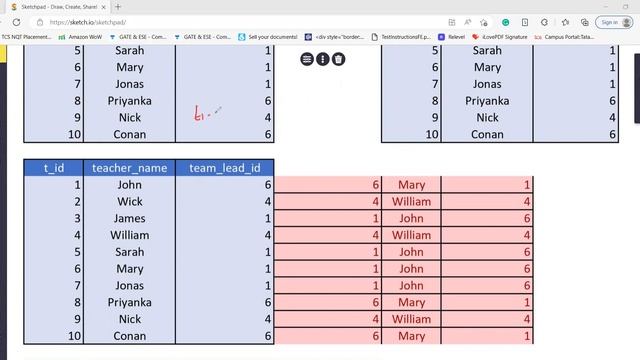Open the TestInstructionsFE bookmark

(401, 37)
